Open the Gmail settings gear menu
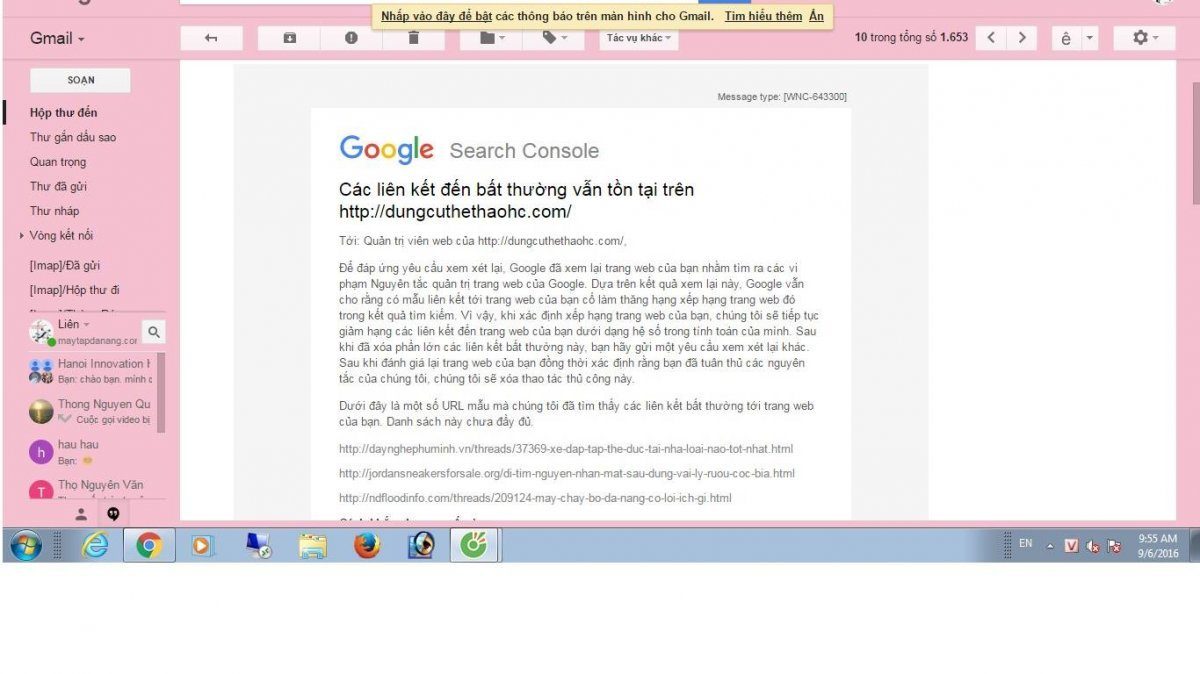Image resolution: width=1200 pixels, height=674 pixels. [x=1145, y=38]
